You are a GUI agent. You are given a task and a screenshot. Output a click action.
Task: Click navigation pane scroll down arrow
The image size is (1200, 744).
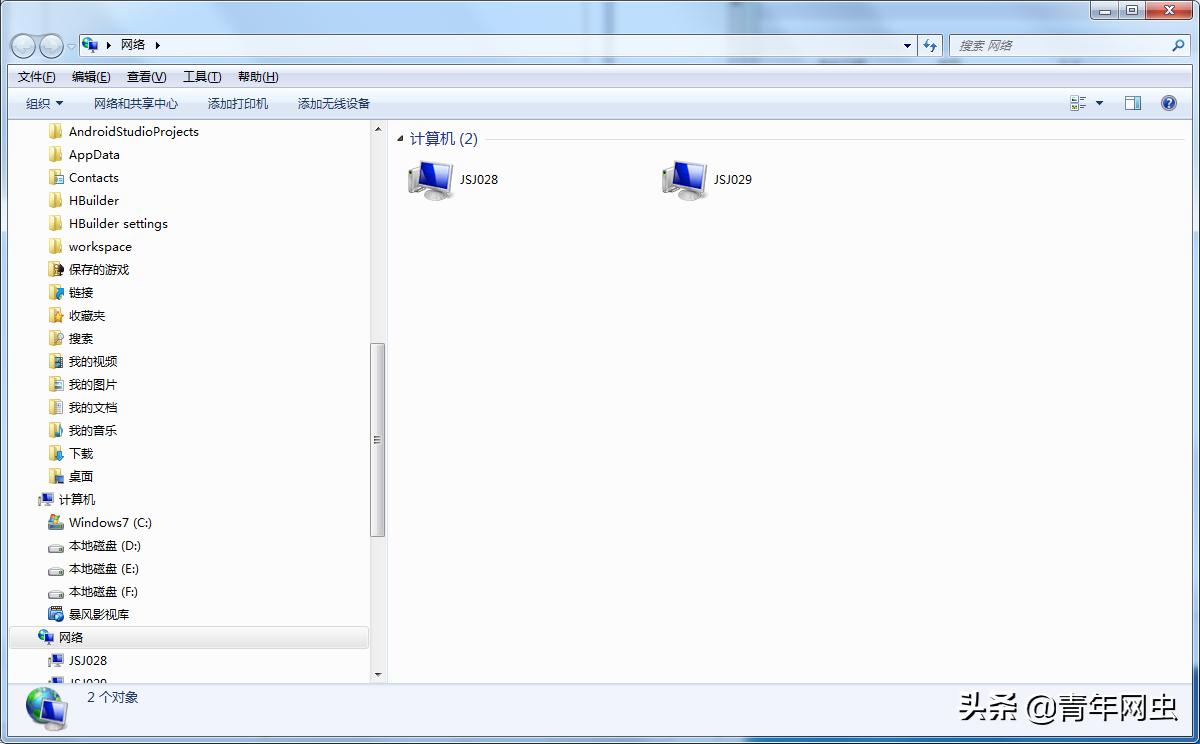(x=377, y=674)
